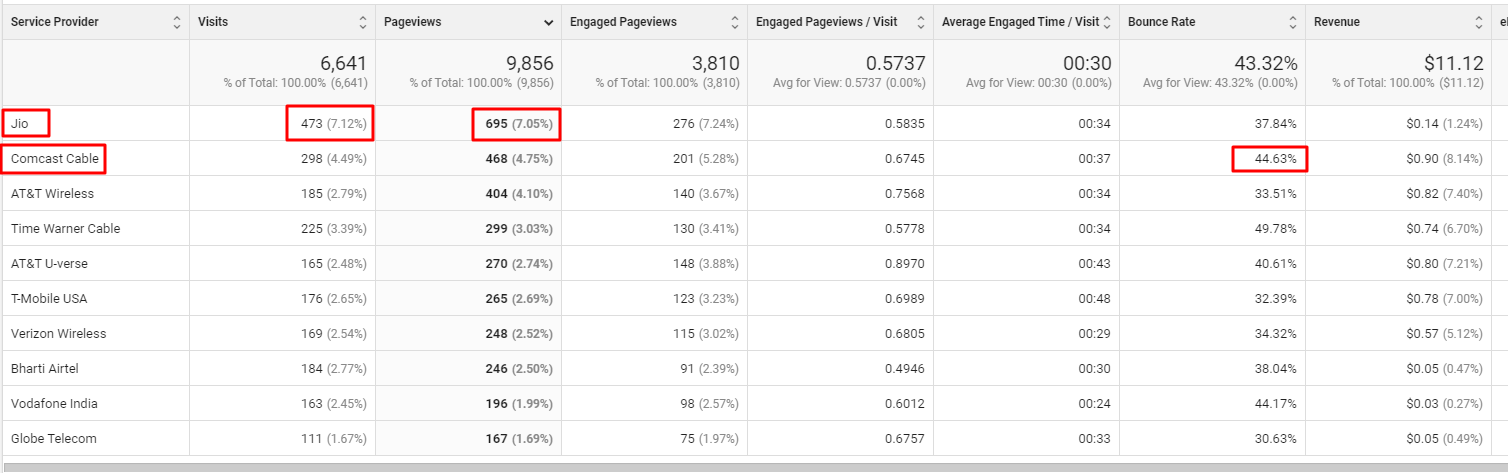The height and width of the screenshot is (473, 1508).
Task: Sort by Engaged Pageviews using its arrows
Action: [x=735, y=22]
